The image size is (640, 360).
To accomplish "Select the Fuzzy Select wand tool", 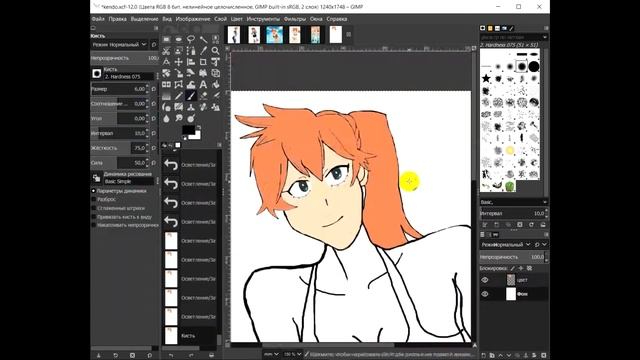I will pos(203,40).
